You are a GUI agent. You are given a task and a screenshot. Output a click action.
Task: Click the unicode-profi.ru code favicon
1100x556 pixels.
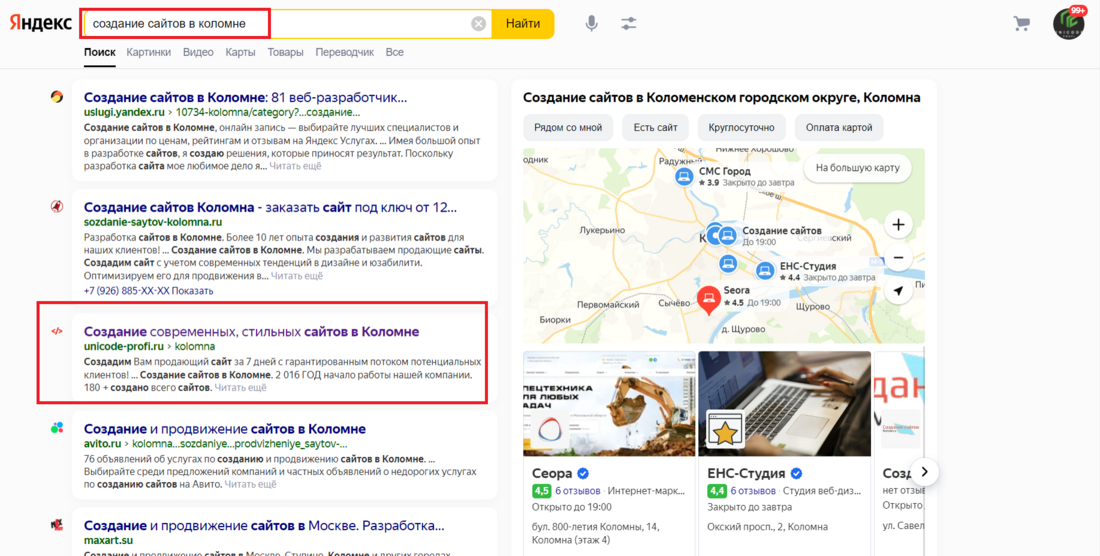click(57, 331)
